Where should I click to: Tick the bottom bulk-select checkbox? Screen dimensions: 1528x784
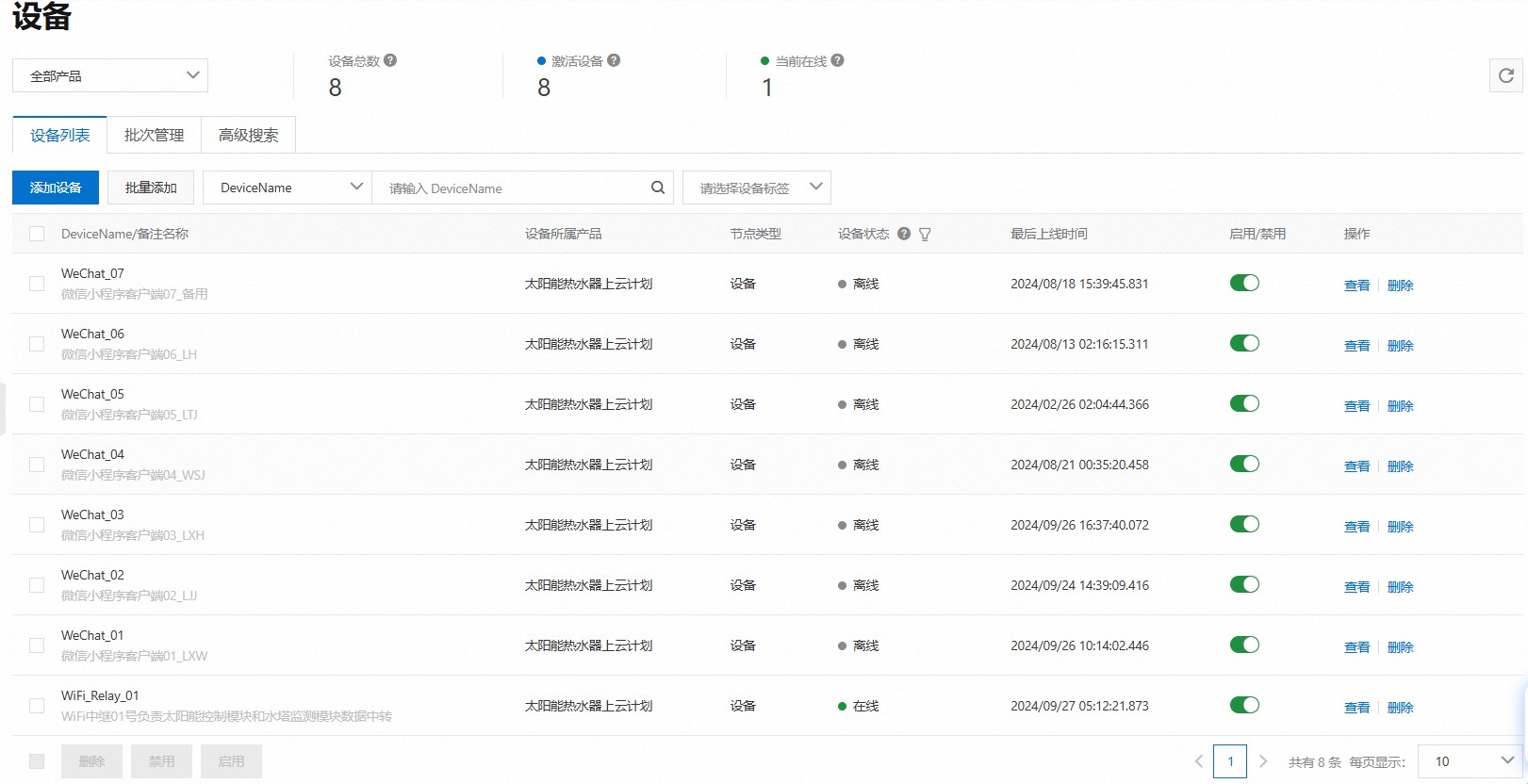37,761
